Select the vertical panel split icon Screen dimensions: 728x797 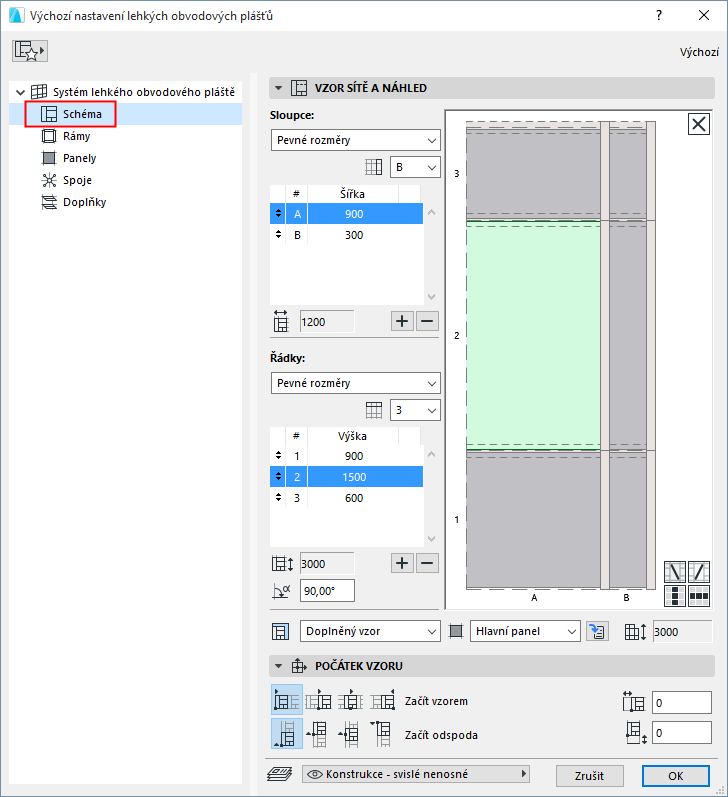[x=675, y=596]
